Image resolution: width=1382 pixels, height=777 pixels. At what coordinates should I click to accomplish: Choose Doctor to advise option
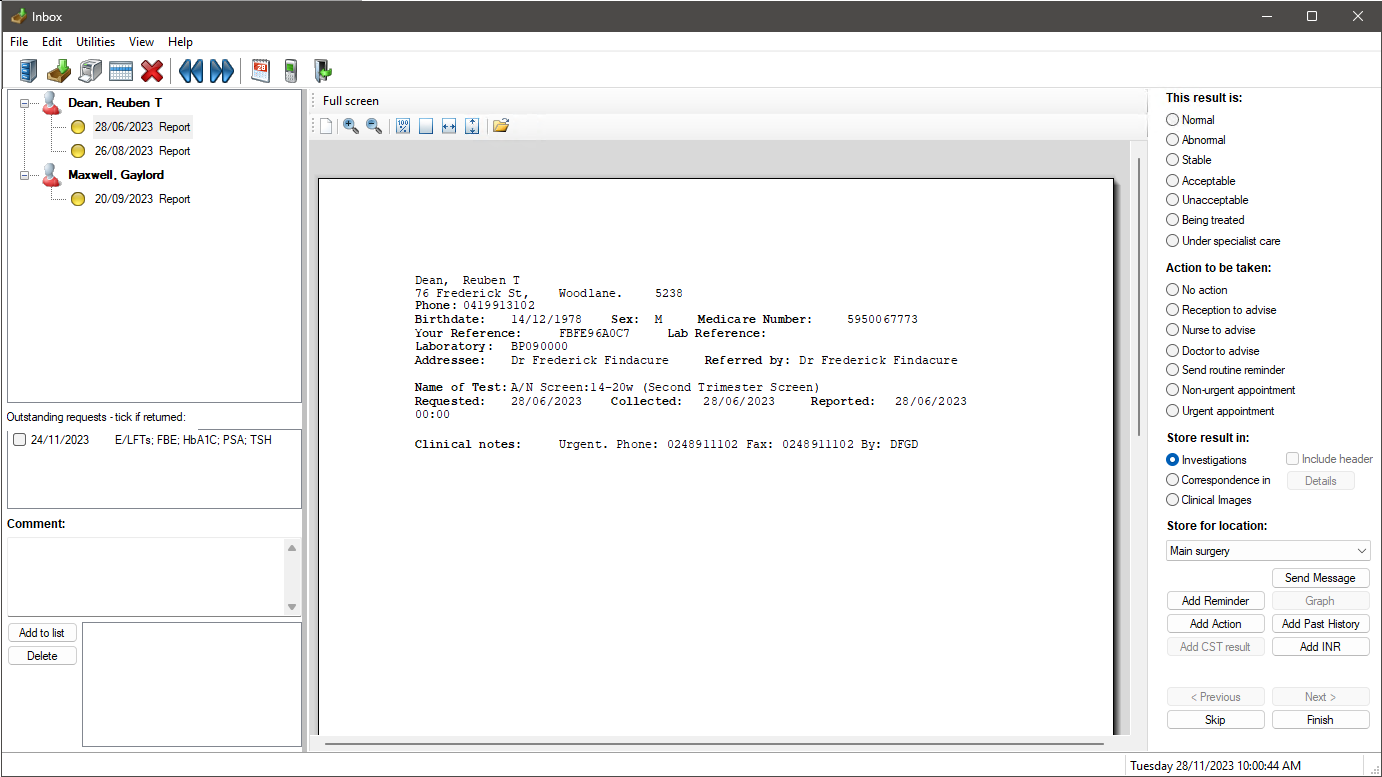click(x=1173, y=351)
